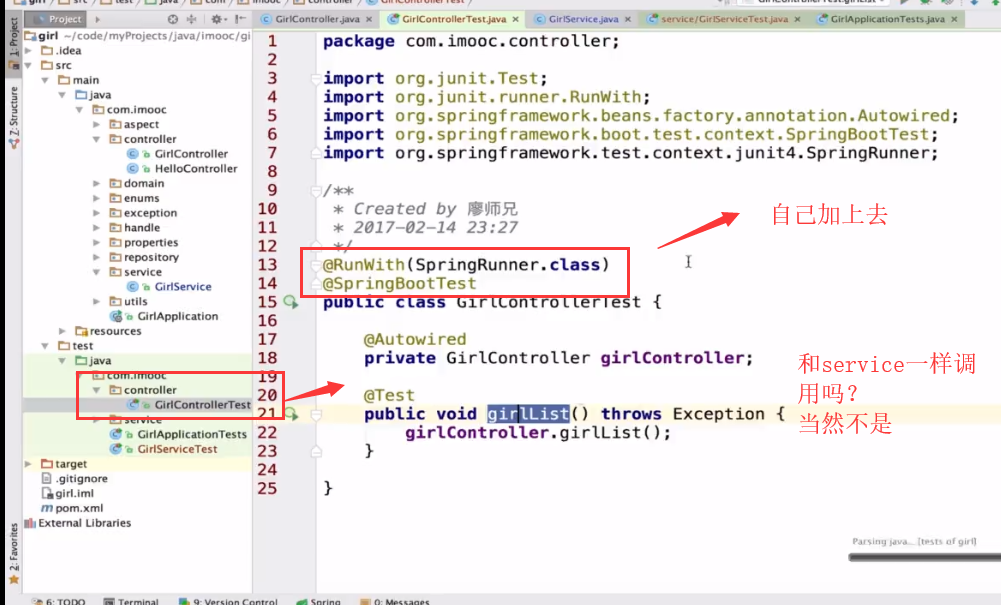
Task: Click the Spring leaf icon in bottom bar
Action: pyautogui.click(x=302, y=601)
